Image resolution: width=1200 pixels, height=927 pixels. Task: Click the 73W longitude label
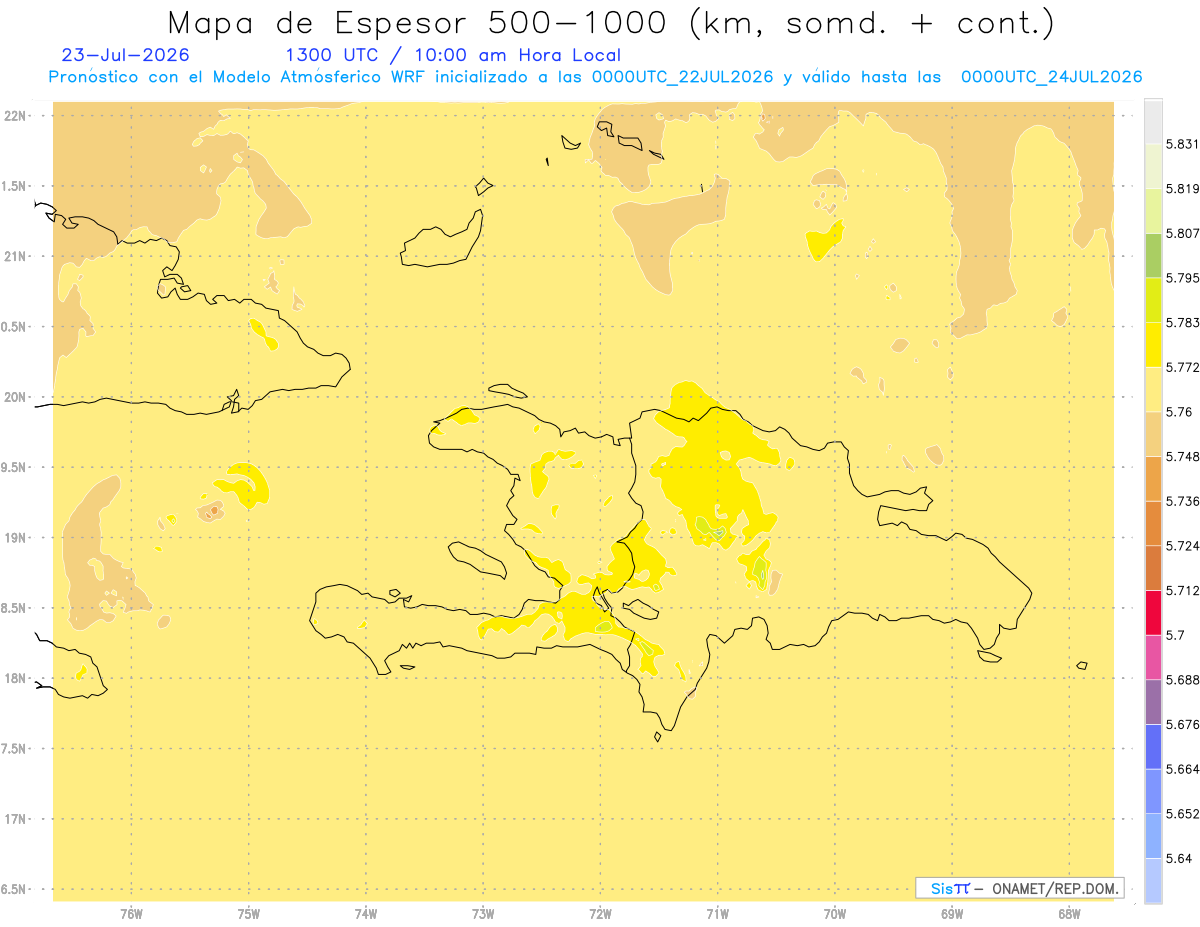(483, 915)
